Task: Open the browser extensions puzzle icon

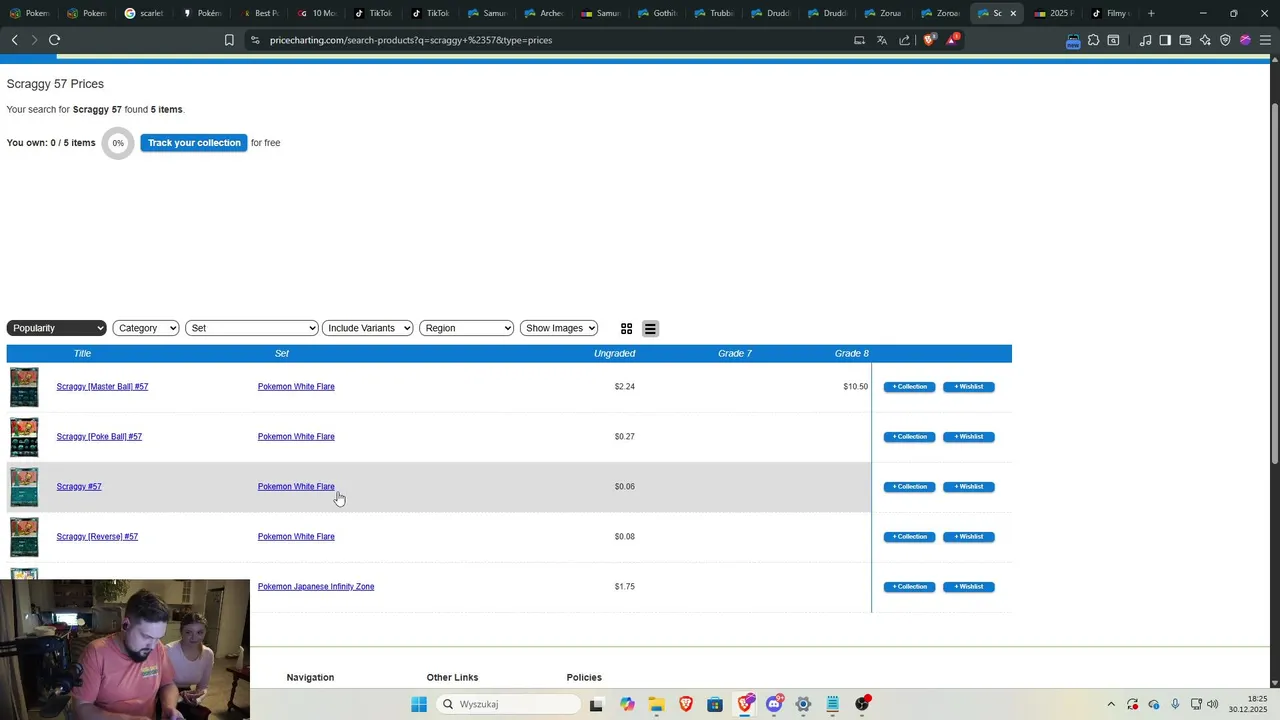Action: (1093, 40)
